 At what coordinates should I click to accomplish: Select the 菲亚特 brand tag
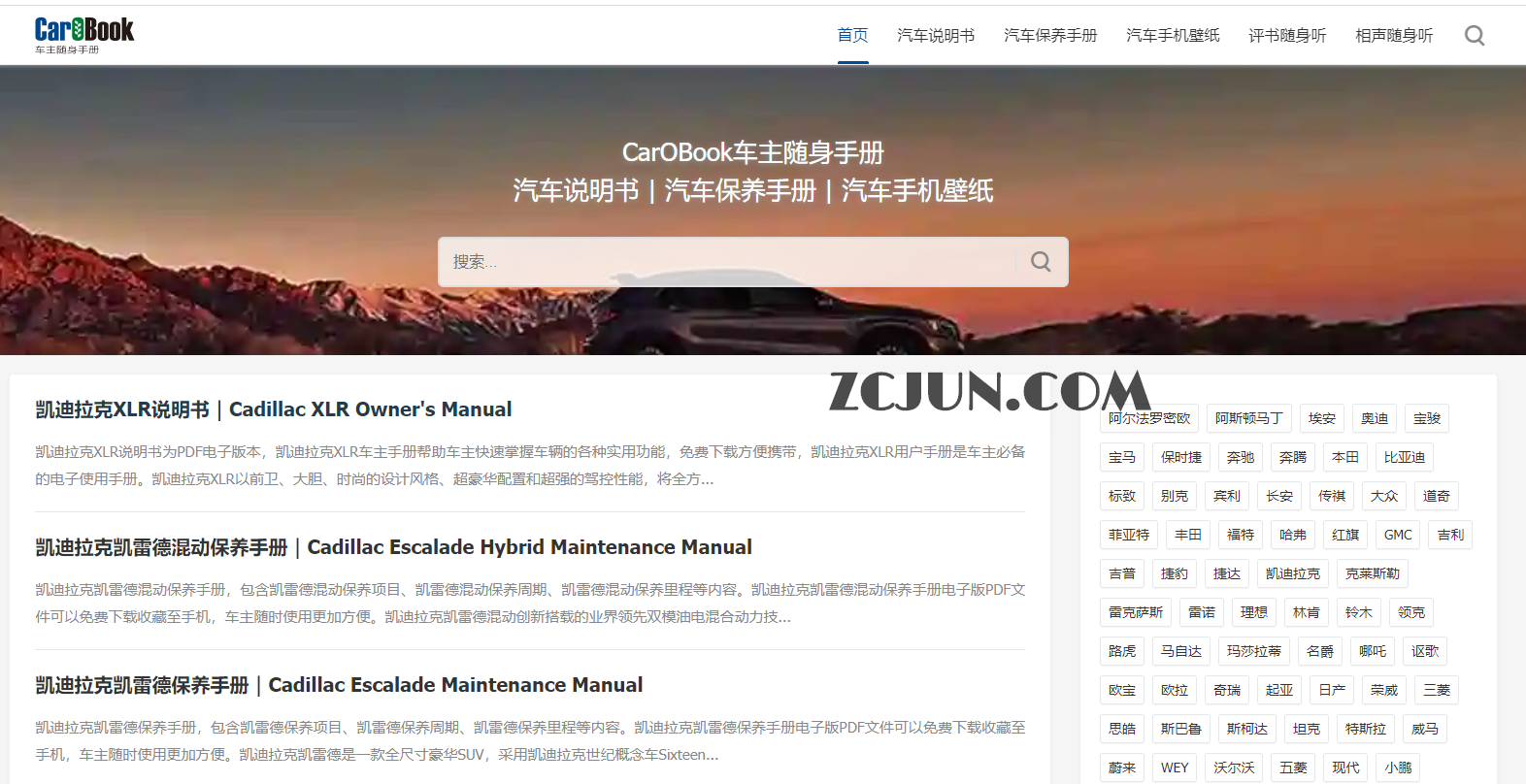1129,535
